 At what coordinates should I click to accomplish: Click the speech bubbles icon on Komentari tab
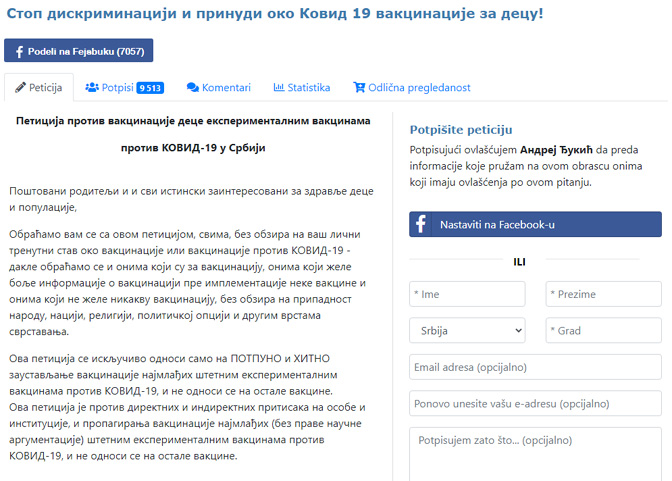(x=193, y=88)
